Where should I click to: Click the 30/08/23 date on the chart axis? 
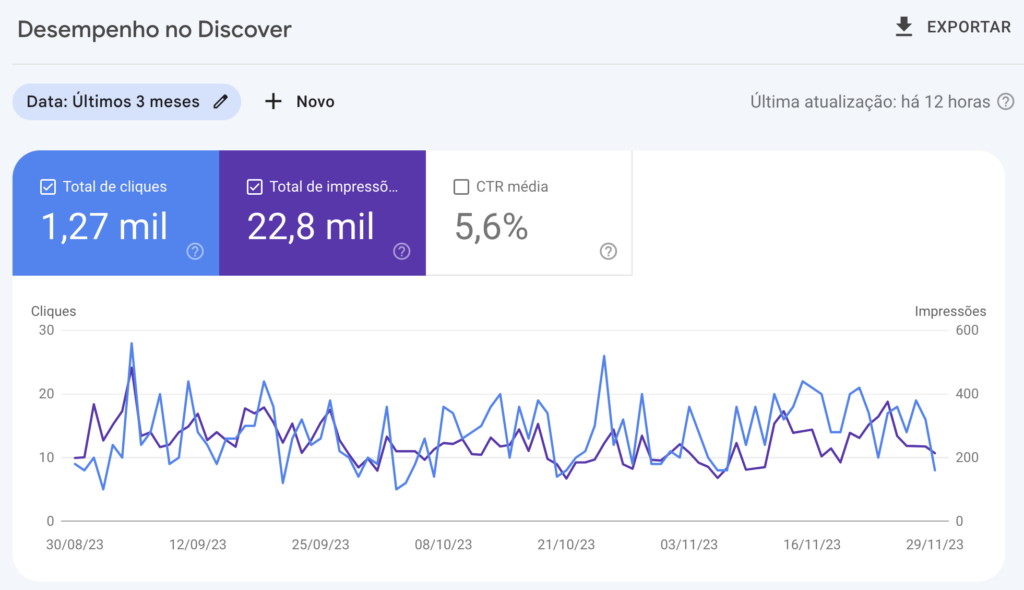(74, 544)
